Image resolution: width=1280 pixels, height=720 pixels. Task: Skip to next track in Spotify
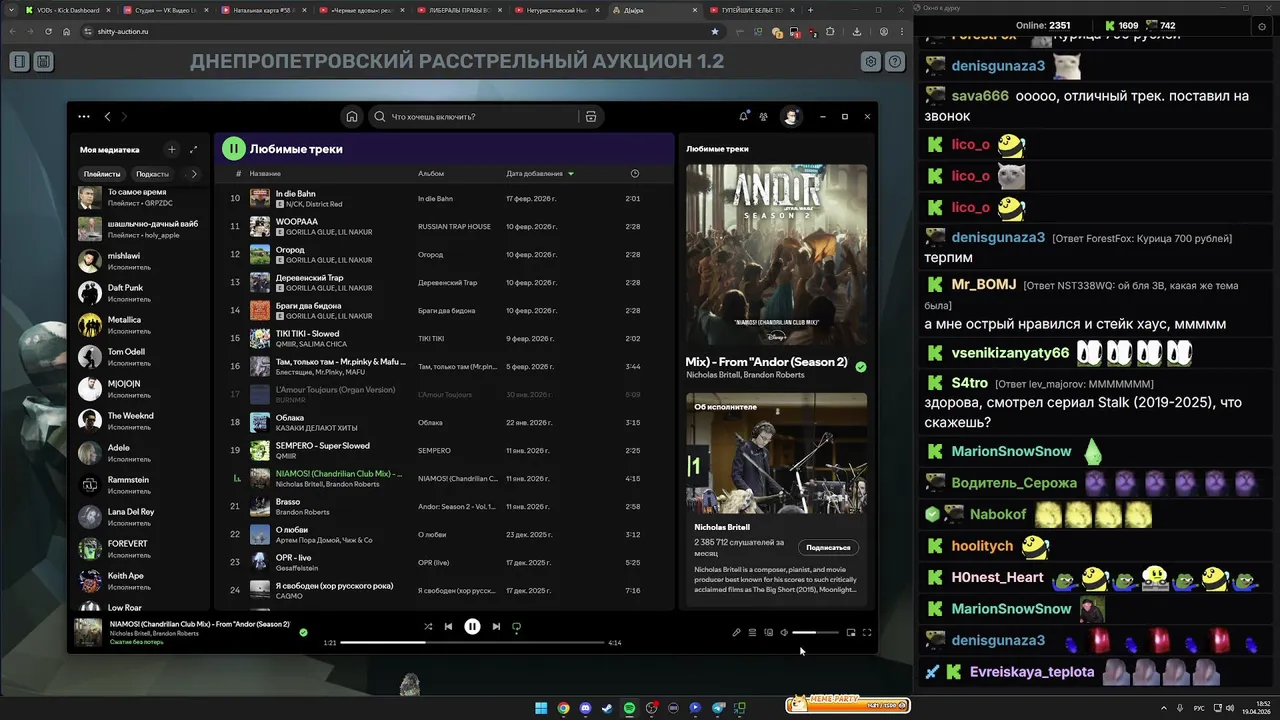click(496, 626)
